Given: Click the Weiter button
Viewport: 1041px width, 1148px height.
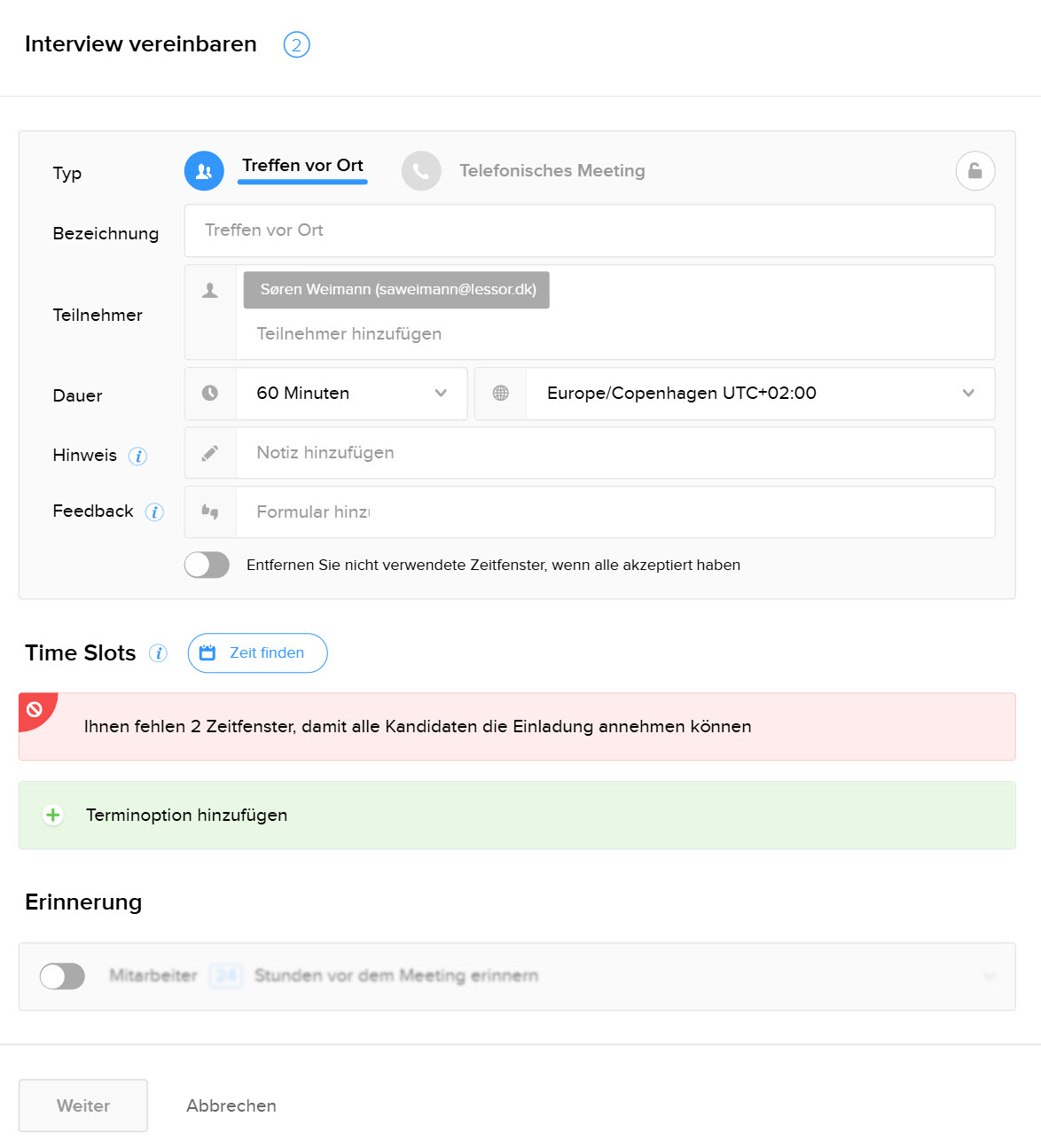Looking at the screenshot, I should point(83,1105).
